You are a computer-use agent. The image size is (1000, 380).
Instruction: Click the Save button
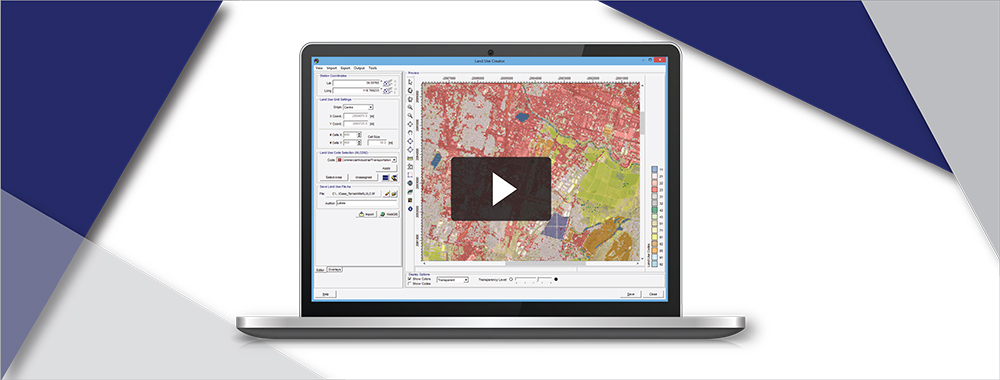coord(630,294)
